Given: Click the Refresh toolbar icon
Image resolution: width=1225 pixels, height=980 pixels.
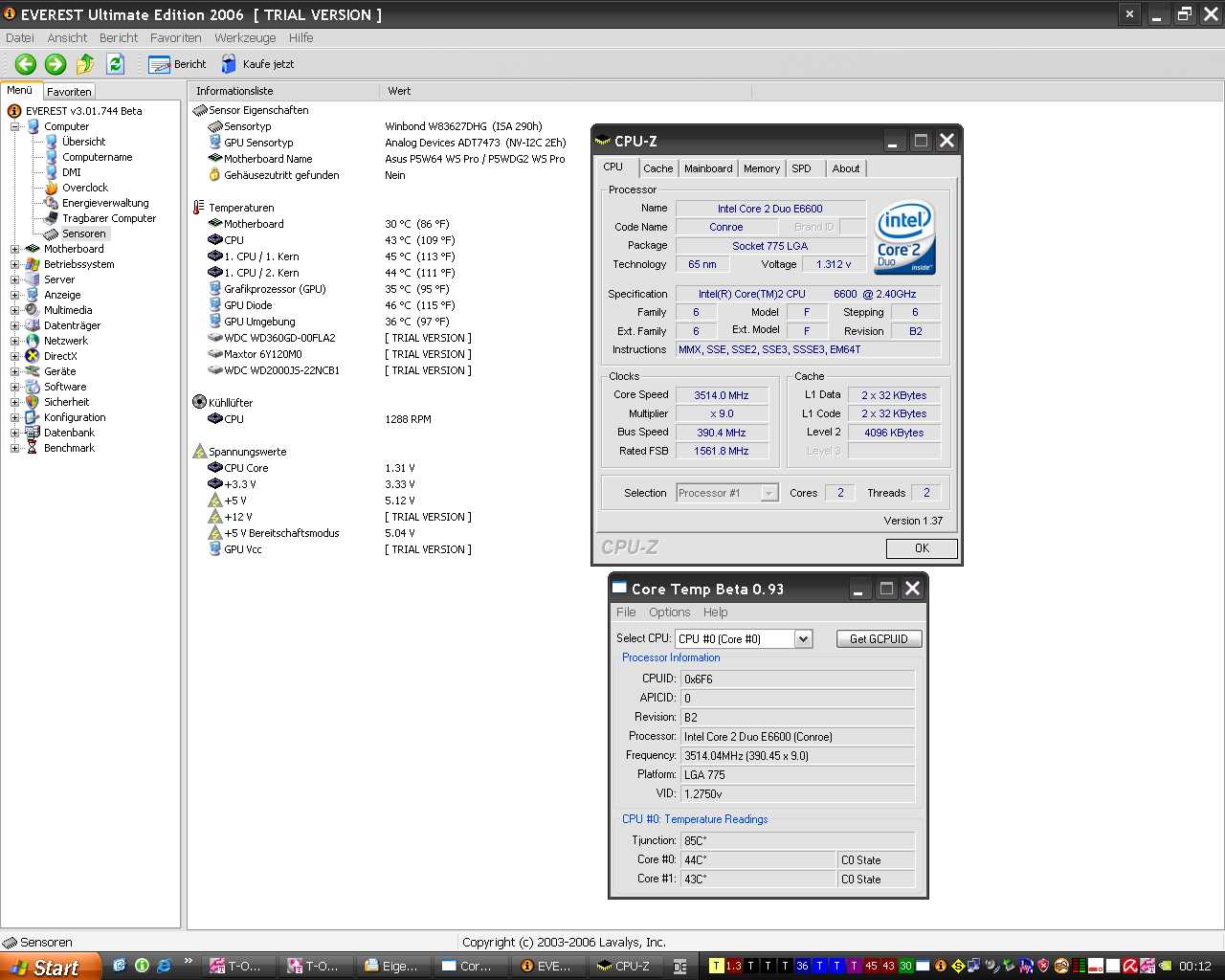Looking at the screenshot, I should click(x=116, y=64).
